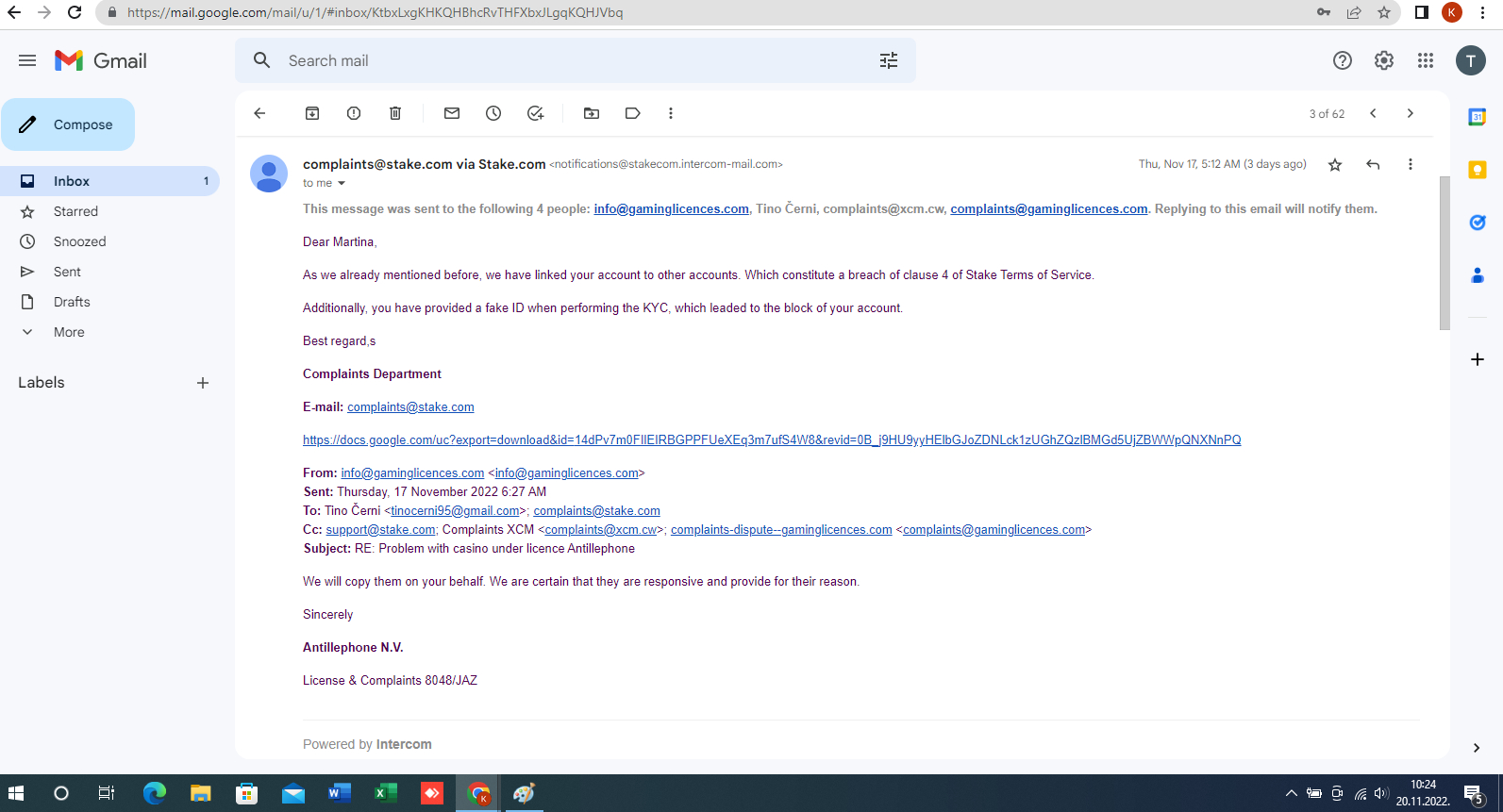
Task: Toggle the main menu hamburger button
Action: coord(27,60)
